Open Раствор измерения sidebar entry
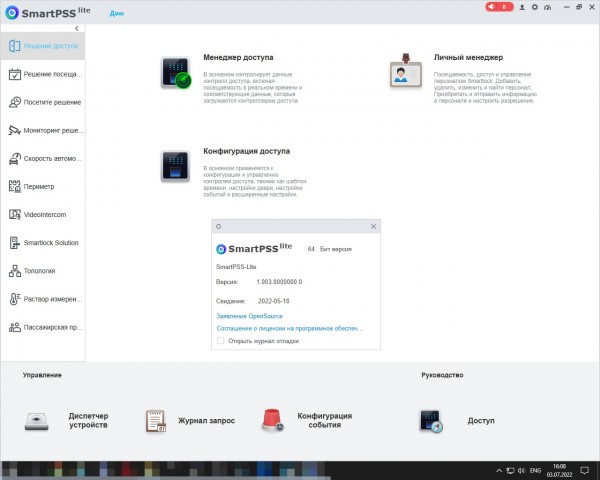The width and height of the screenshot is (600, 480). pos(43,299)
